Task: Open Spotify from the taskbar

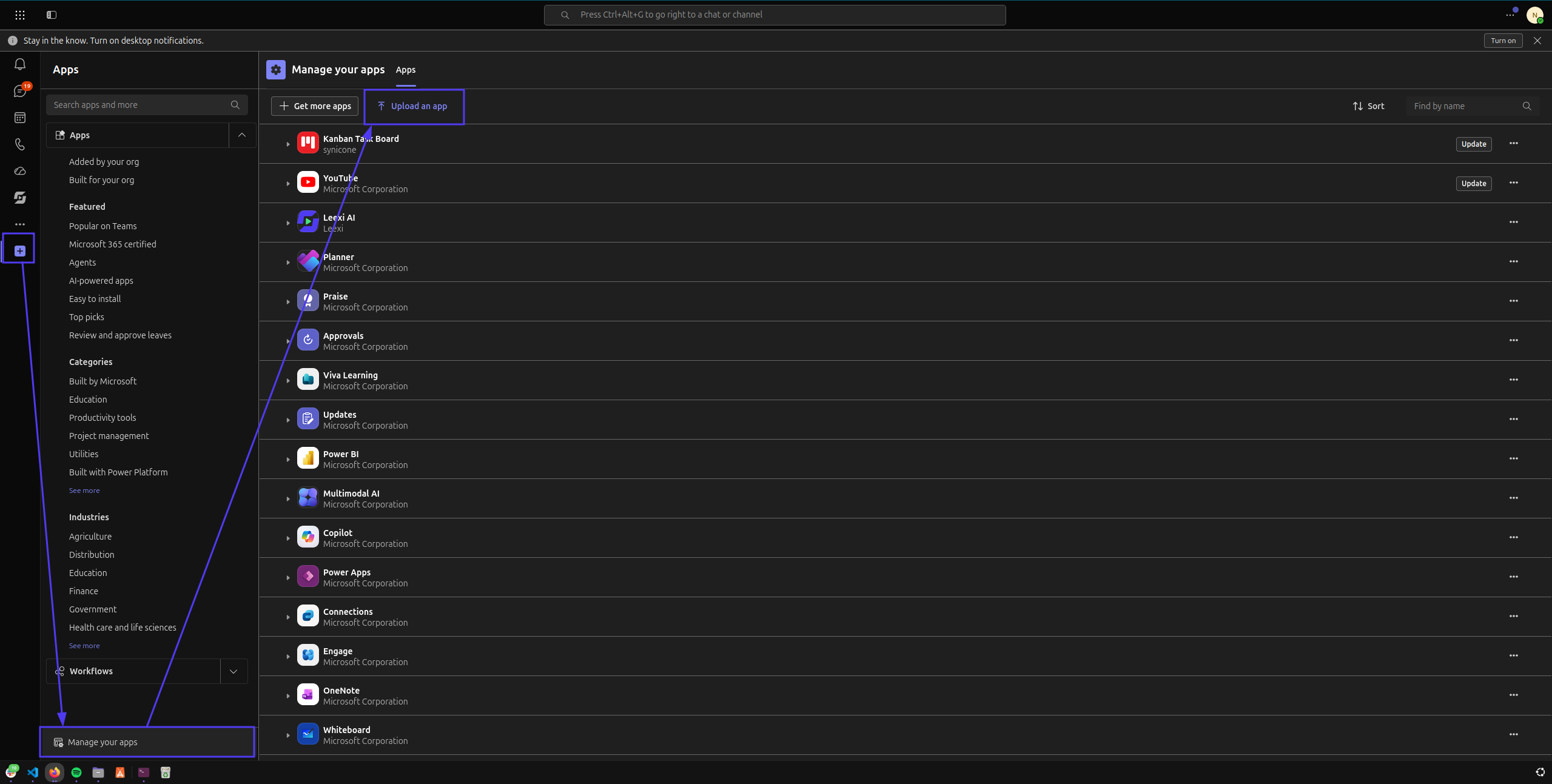Action: (x=76, y=772)
